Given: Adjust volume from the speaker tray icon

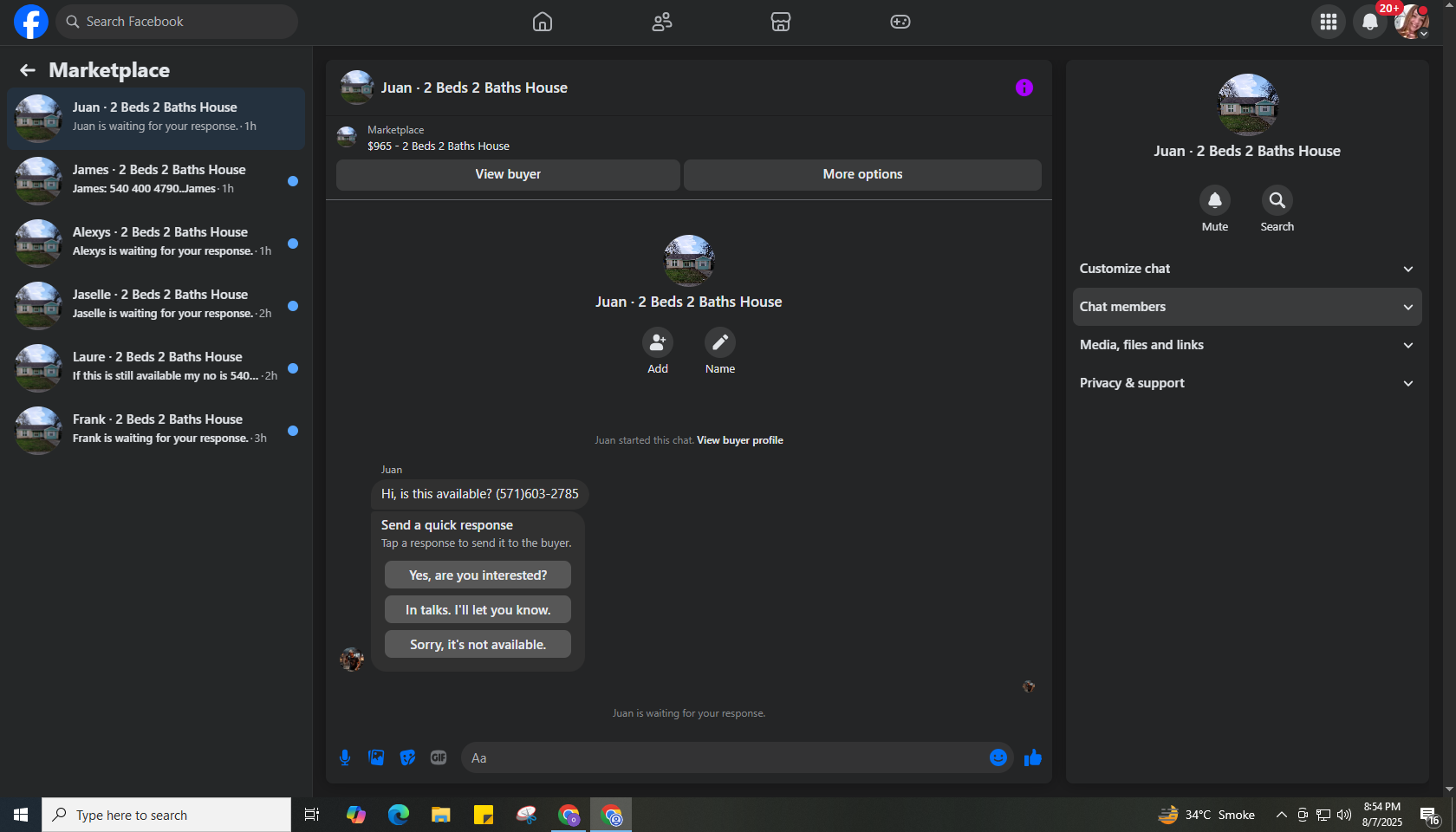Looking at the screenshot, I should 1344,815.
